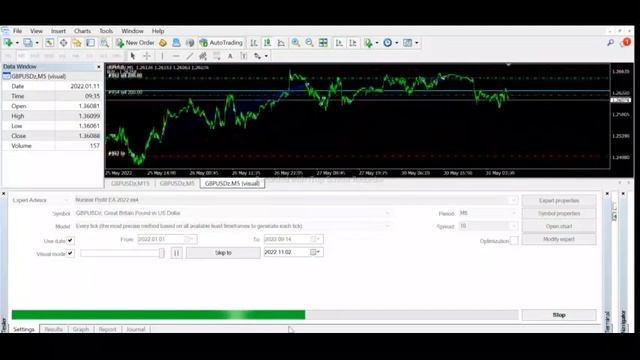Toggle the Market Watch icon
Viewport: 640px width, 360px height.
49,42
